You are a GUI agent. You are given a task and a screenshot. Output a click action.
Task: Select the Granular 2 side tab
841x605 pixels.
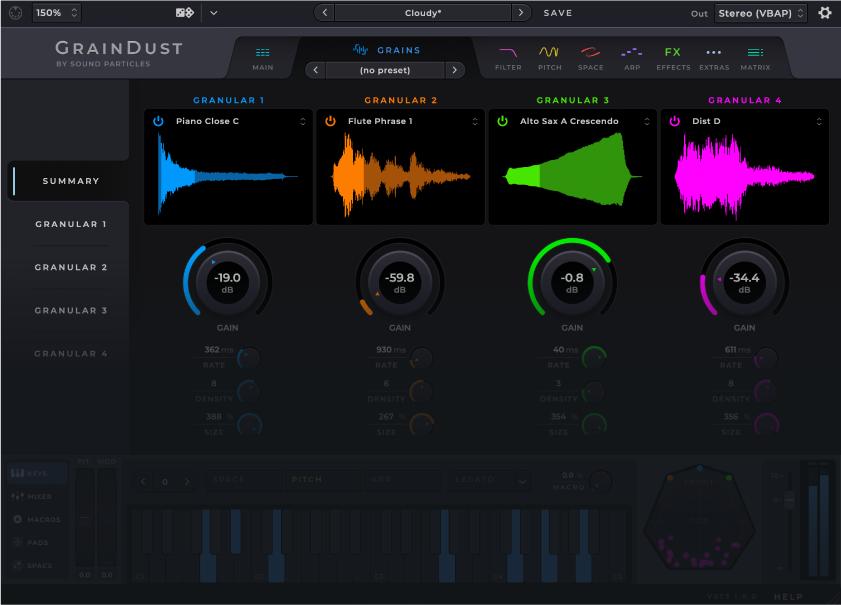click(x=71, y=267)
